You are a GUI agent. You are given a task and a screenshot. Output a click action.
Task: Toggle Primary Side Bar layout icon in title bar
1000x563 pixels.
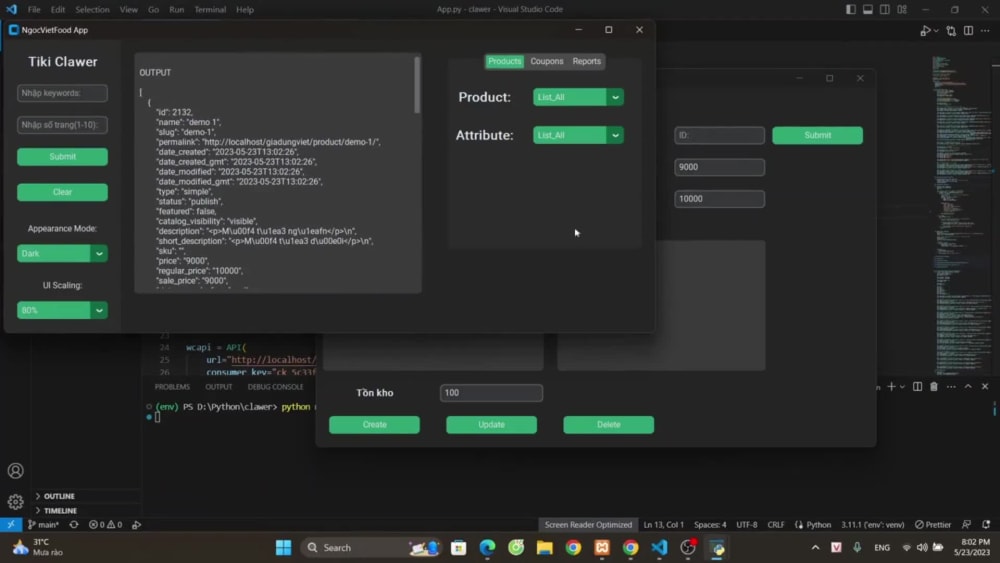point(851,10)
